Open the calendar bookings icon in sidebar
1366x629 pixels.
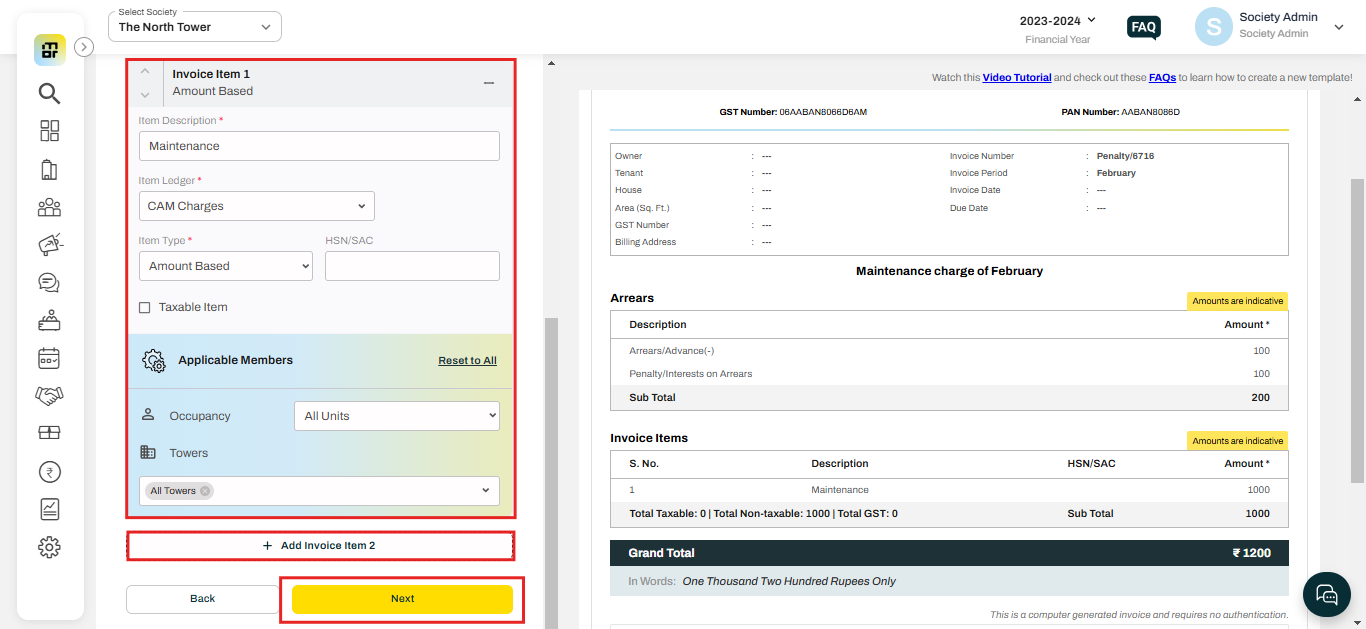pyautogui.click(x=49, y=358)
